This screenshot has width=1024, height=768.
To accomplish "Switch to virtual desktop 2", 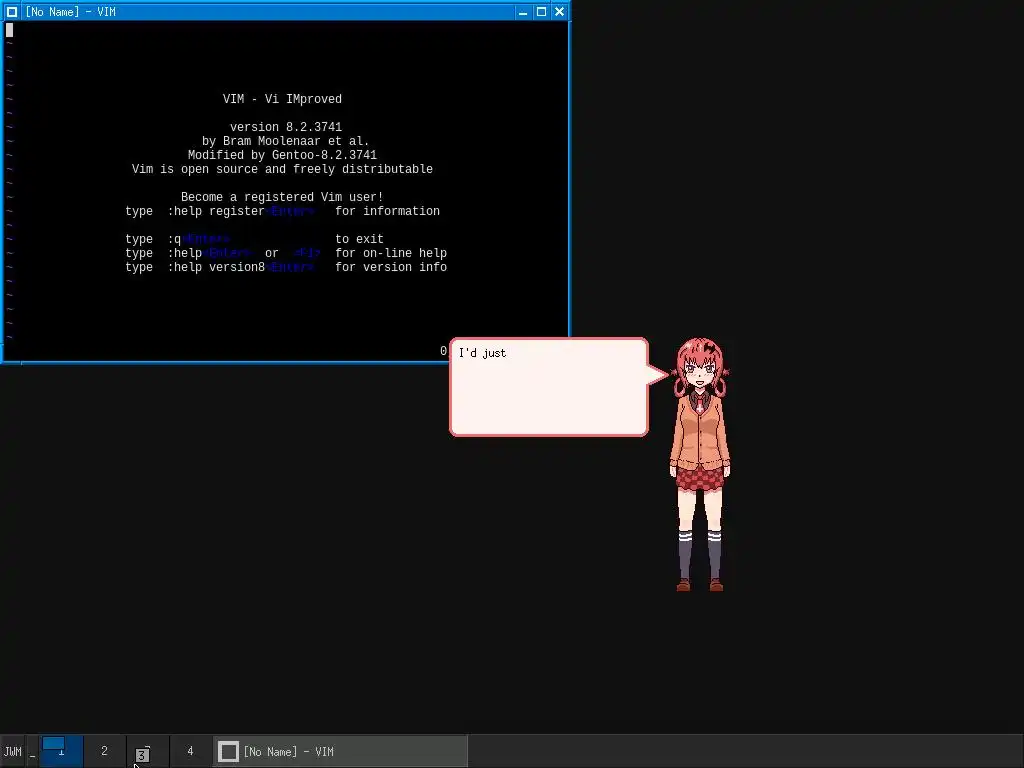I will coord(104,752).
